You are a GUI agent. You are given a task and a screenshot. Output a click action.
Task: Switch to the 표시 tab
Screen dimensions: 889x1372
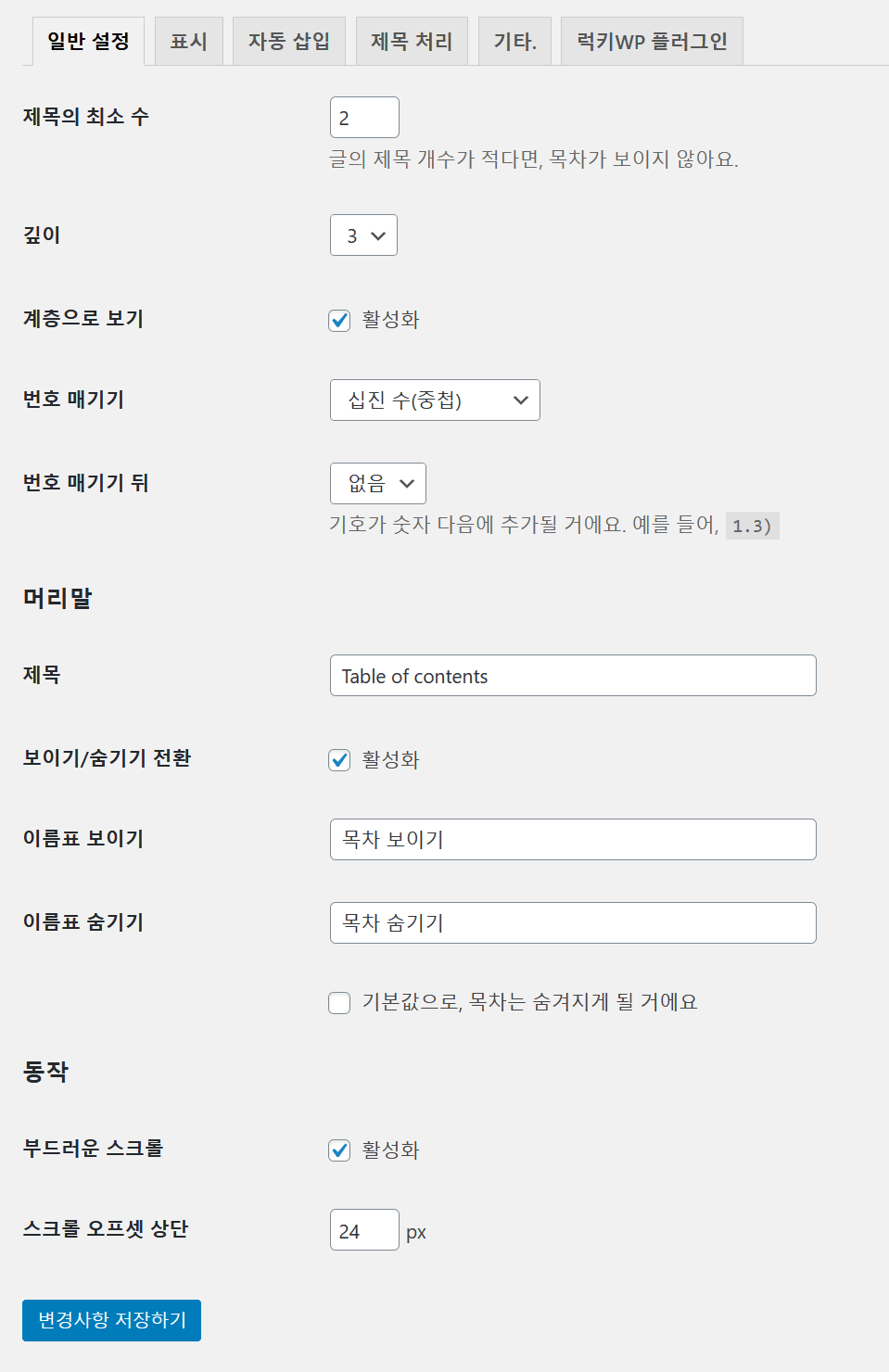[188, 40]
